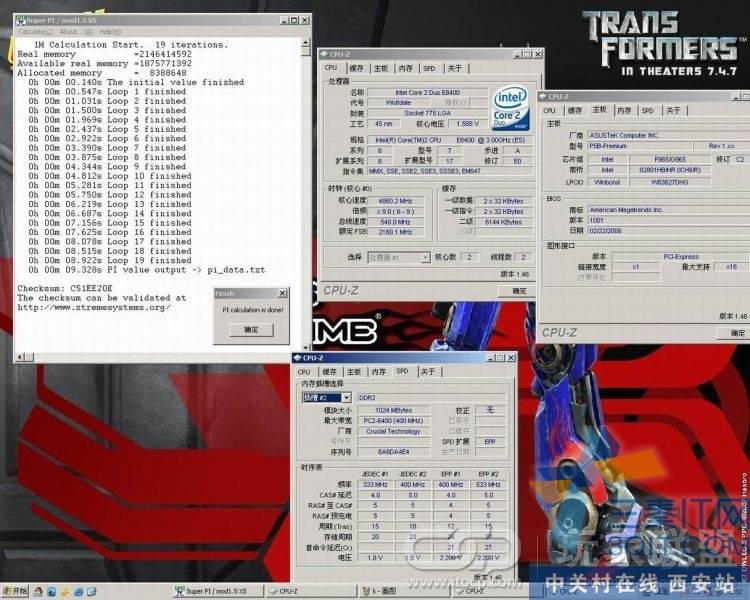
Task: Select the CPU tab in the mainboard CPU-Z window
Action: 550,111
